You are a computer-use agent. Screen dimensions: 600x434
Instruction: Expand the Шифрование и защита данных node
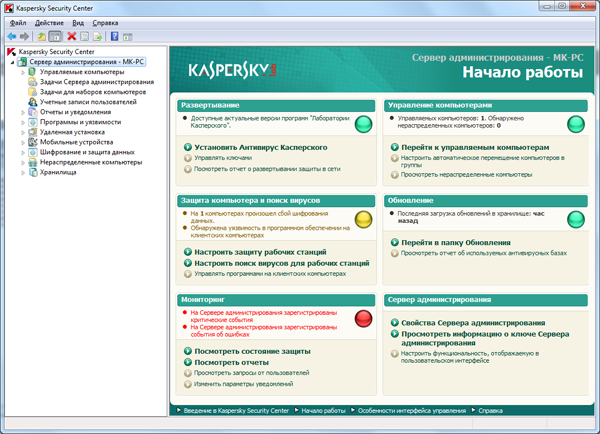[23, 152]
